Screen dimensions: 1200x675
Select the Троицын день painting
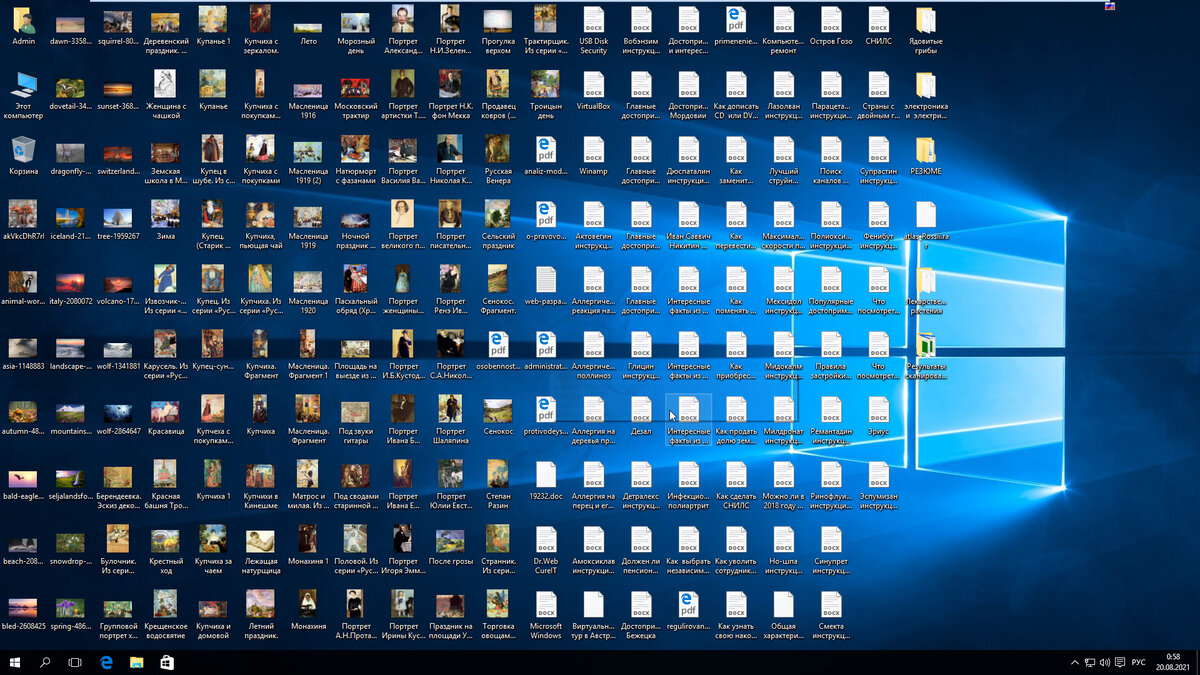tap(545, 85)
